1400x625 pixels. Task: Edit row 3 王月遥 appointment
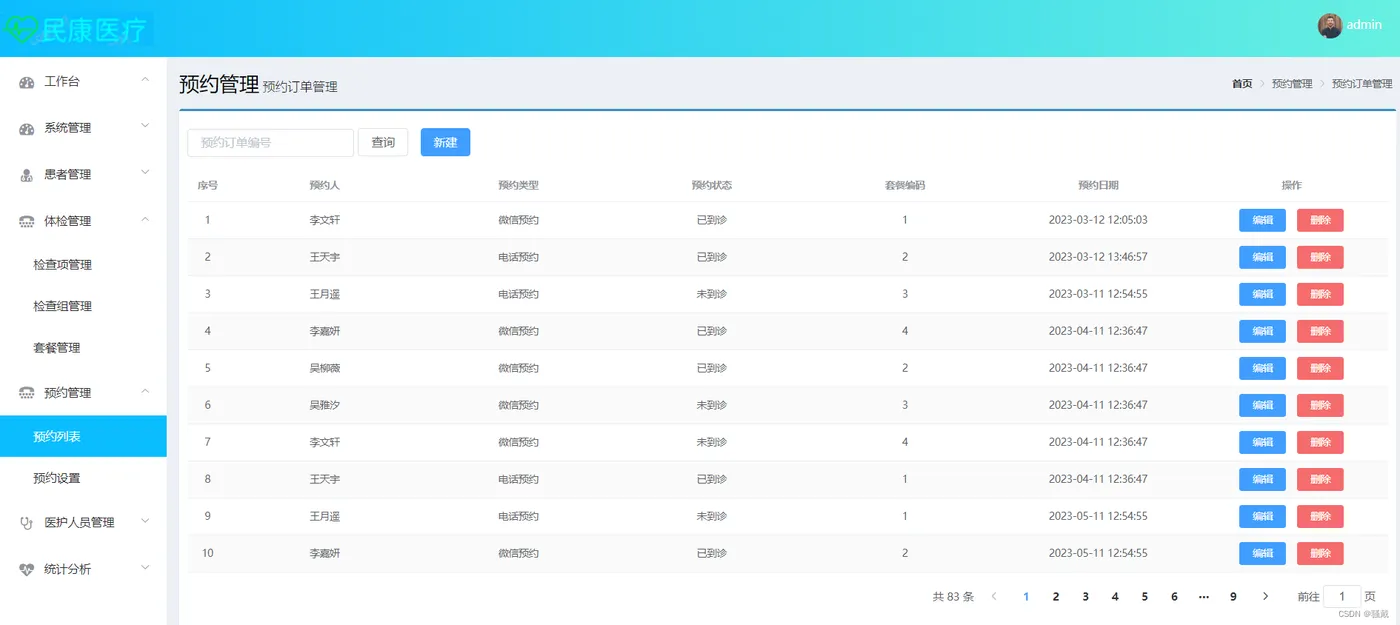coord(1262,294)
